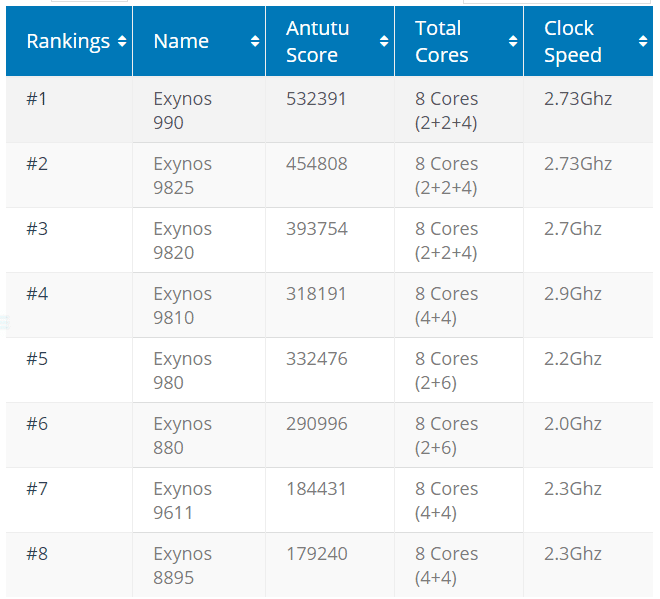Click the Clock Speed header label
The width and height of the screenshot is (660, 599).
click(573, 41)
